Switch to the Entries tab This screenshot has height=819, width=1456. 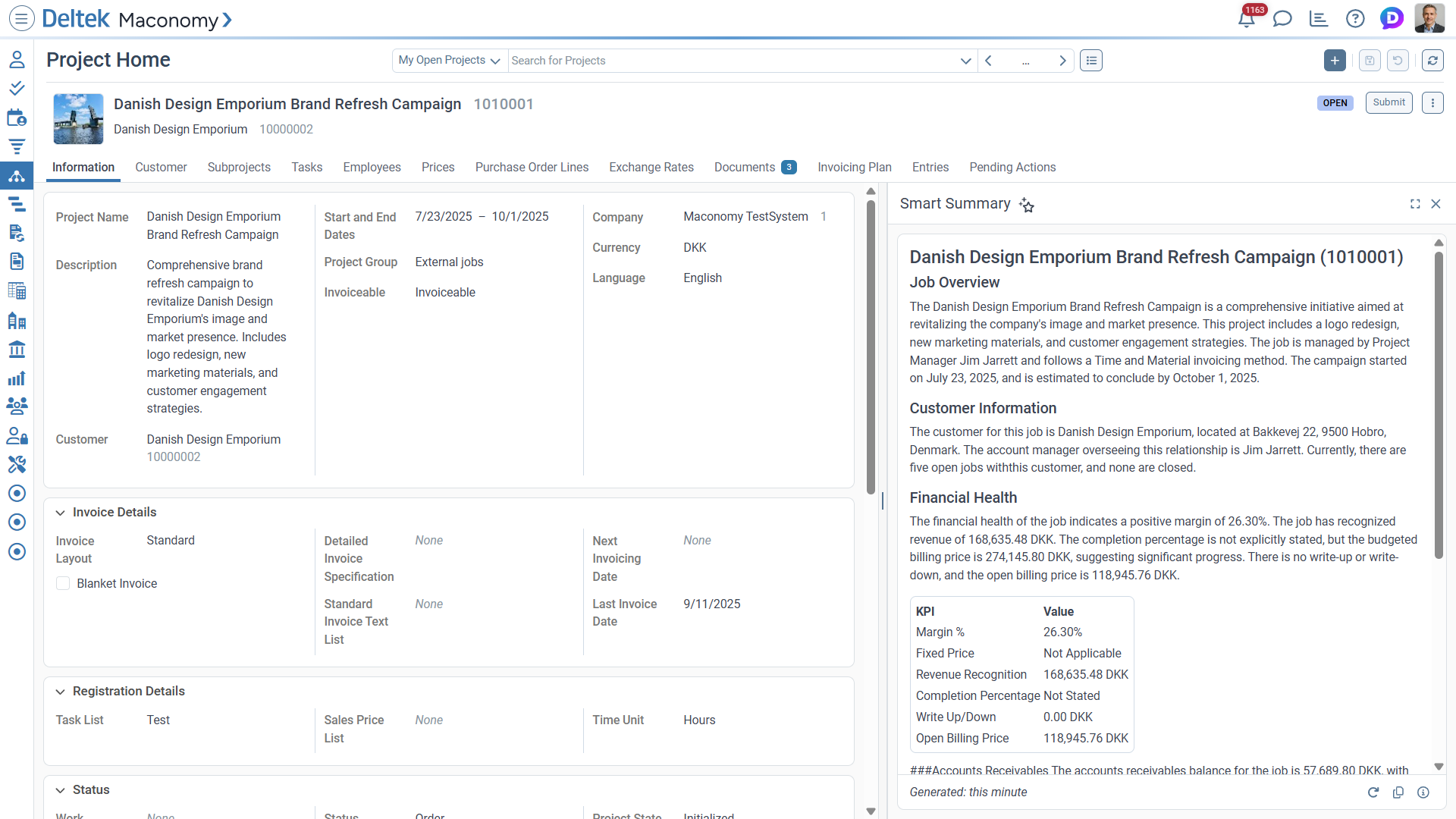tap(930, 168)
